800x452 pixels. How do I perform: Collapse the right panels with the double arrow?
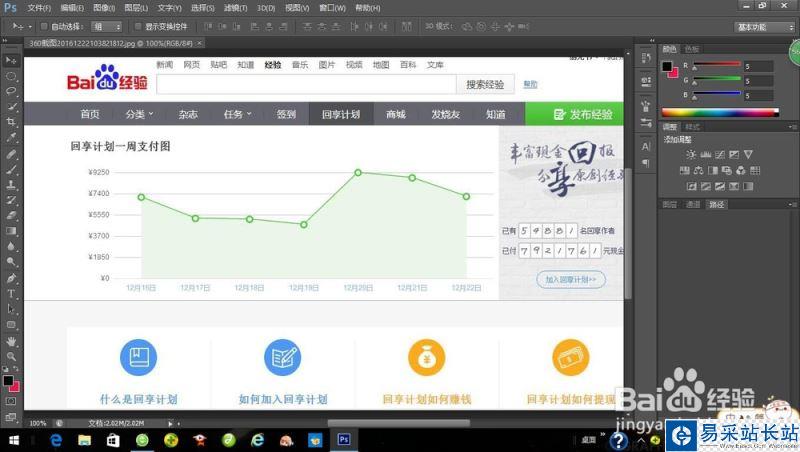coord(652,40)
